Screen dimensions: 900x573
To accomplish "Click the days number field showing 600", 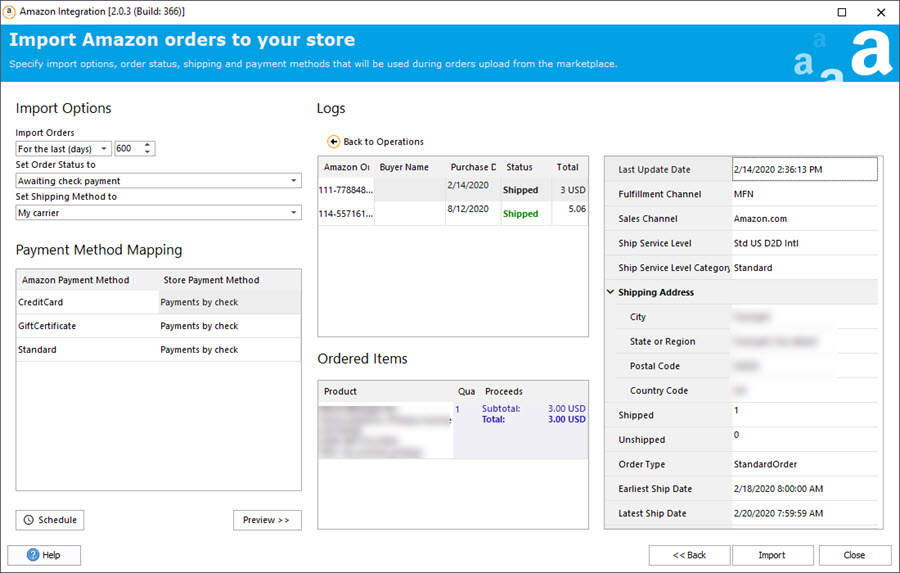I will (128, 149).
